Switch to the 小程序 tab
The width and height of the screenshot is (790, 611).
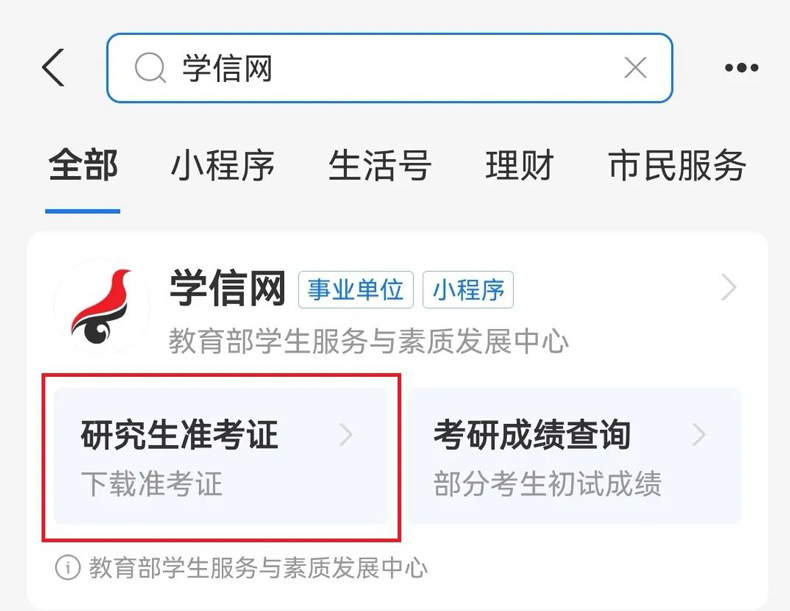(223, 166)
